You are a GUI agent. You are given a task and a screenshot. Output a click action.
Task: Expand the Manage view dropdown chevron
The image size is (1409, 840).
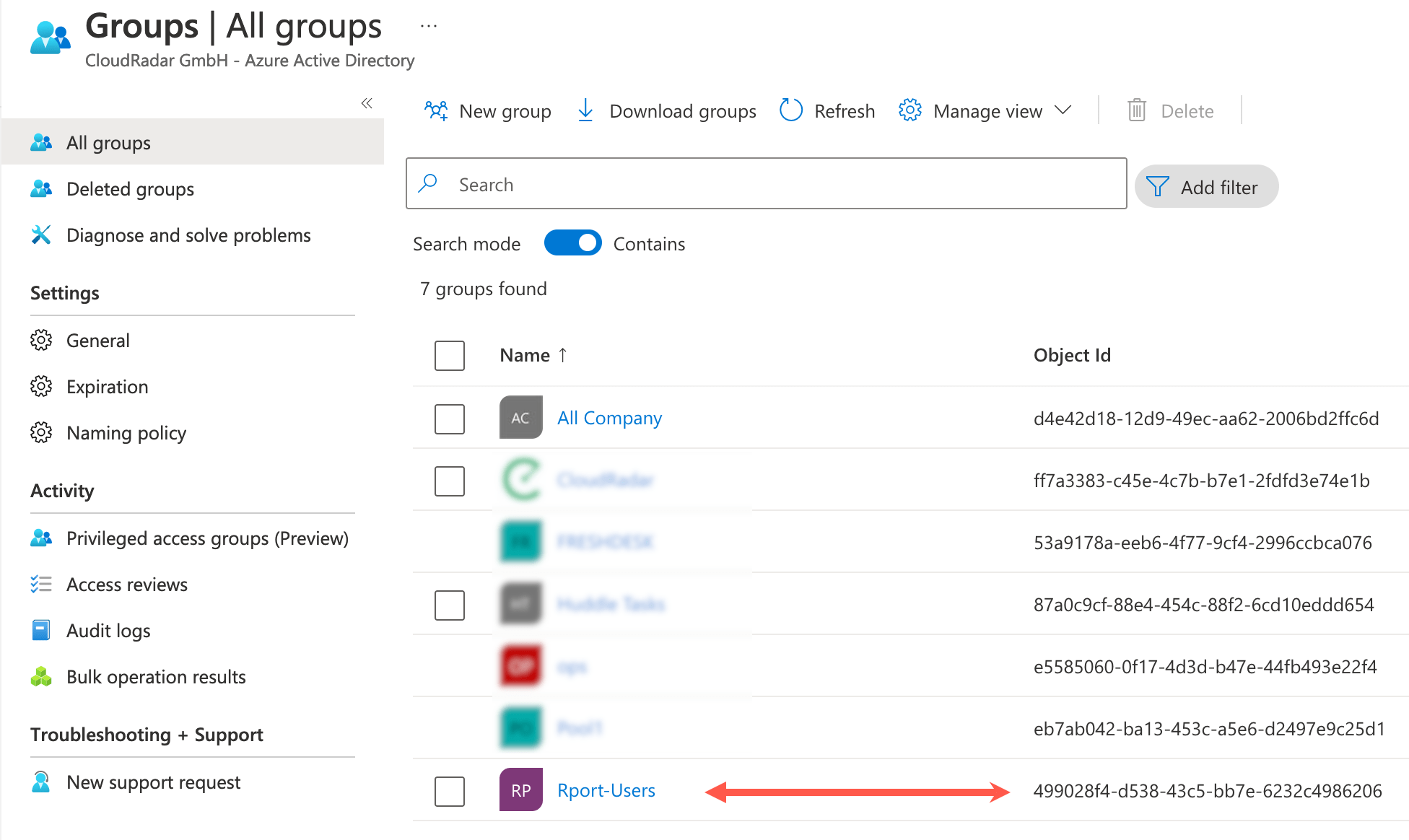(x=1063, y=110)
